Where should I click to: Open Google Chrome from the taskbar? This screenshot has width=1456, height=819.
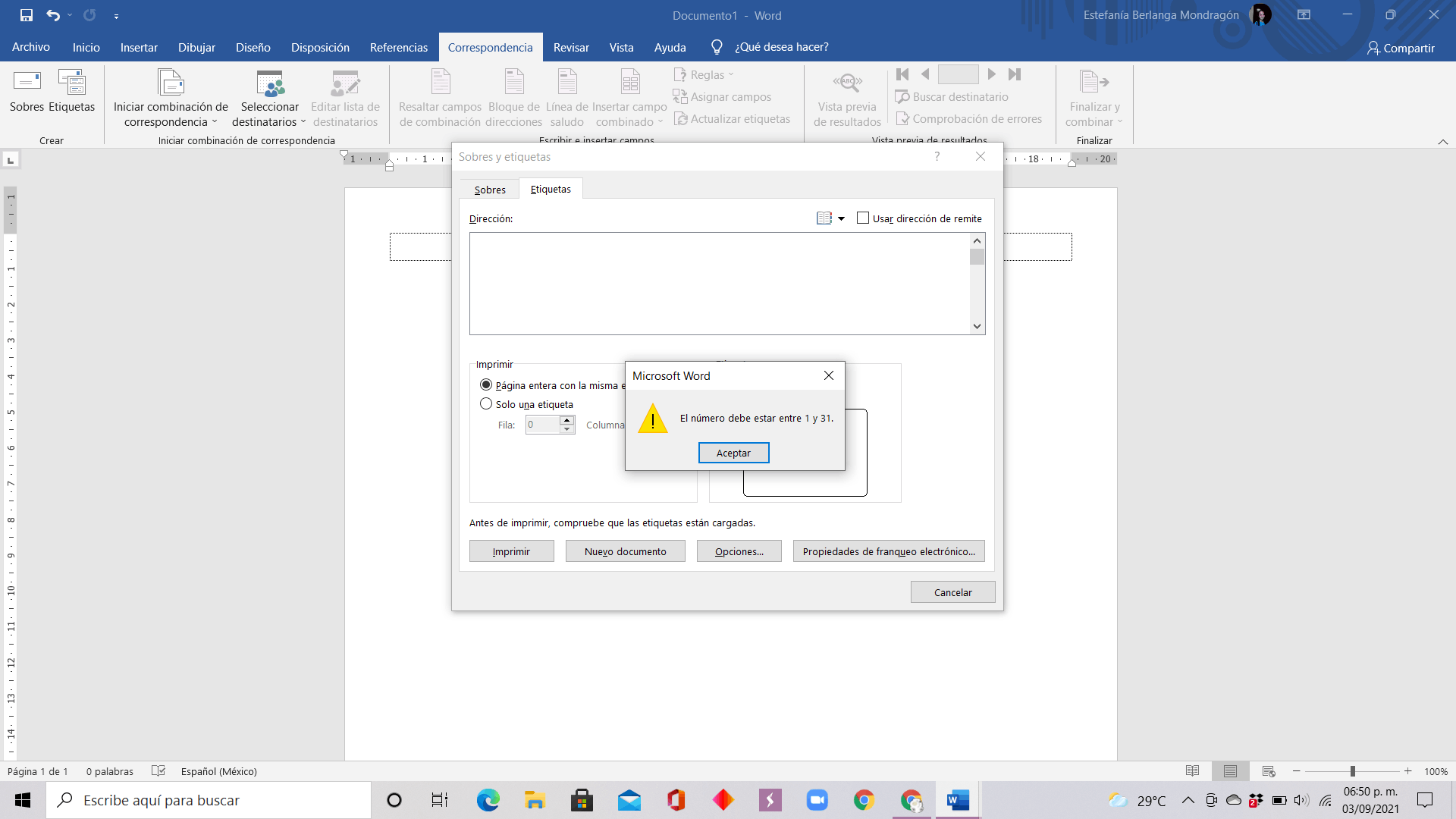[x=864, y=800]
